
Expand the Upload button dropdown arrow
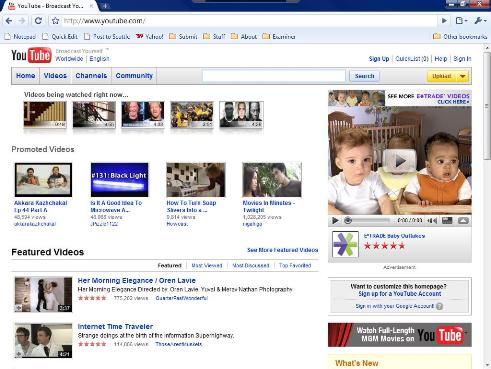pyautogui.click(x=463, y=76)
